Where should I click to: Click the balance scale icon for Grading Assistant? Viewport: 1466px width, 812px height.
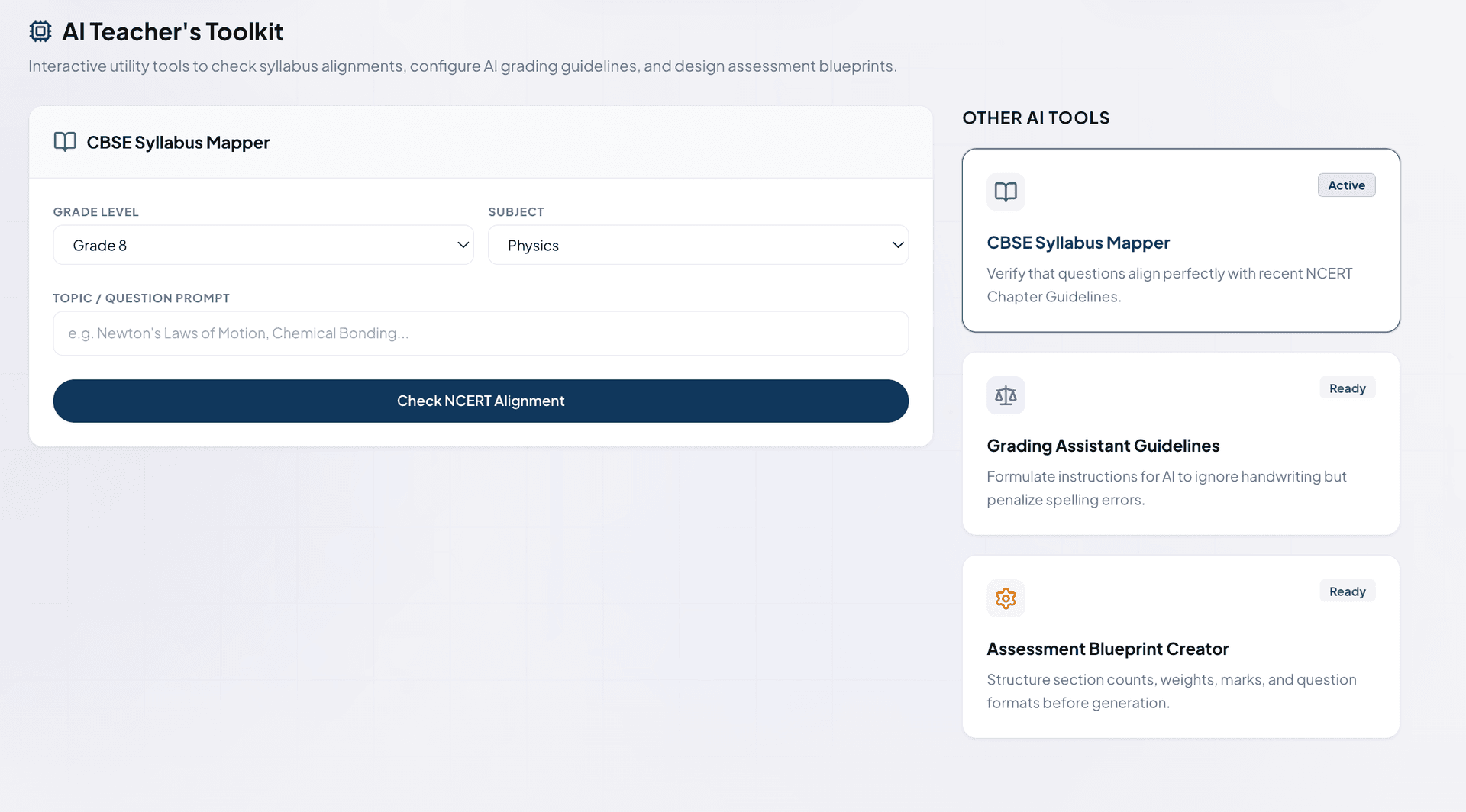[1006, 395]
